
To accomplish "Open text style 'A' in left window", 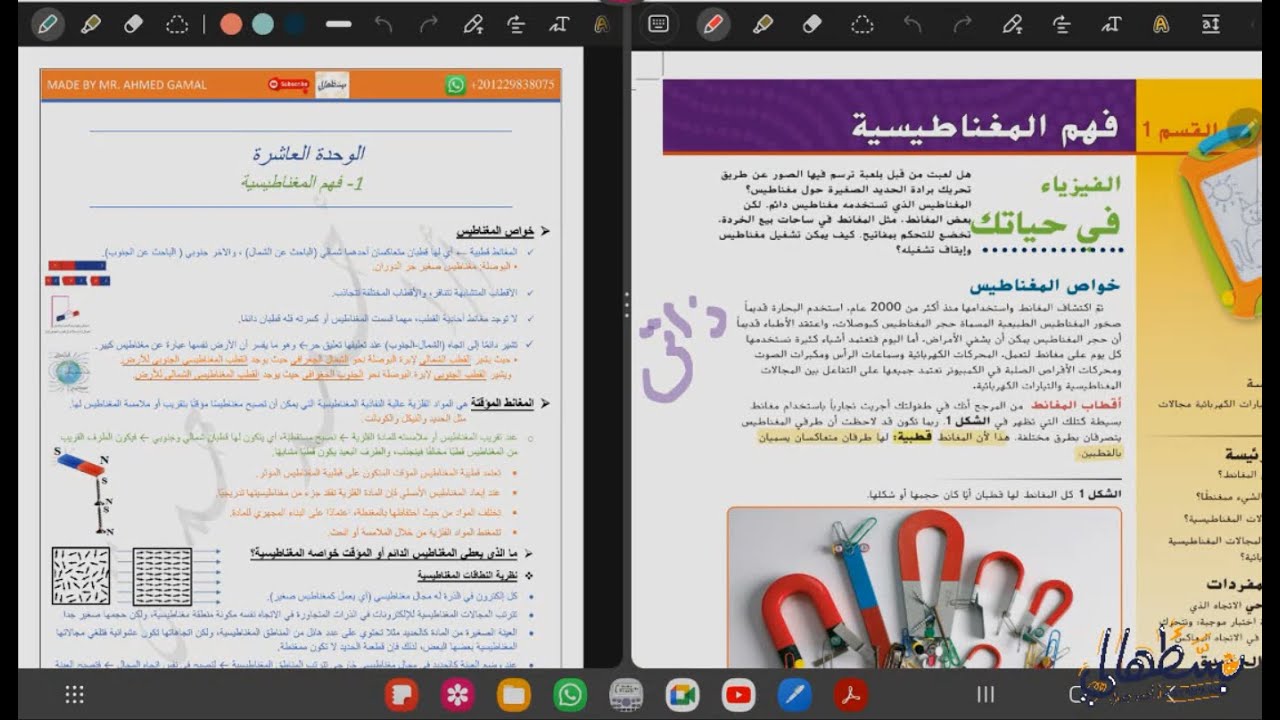I will [602, 24].
